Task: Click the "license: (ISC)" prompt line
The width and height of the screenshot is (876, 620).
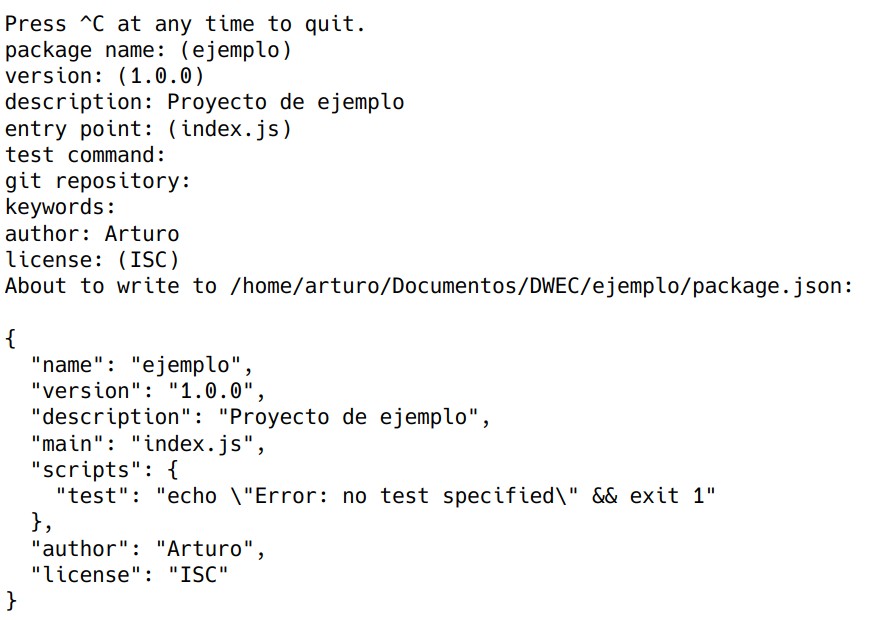Action: 92,260
